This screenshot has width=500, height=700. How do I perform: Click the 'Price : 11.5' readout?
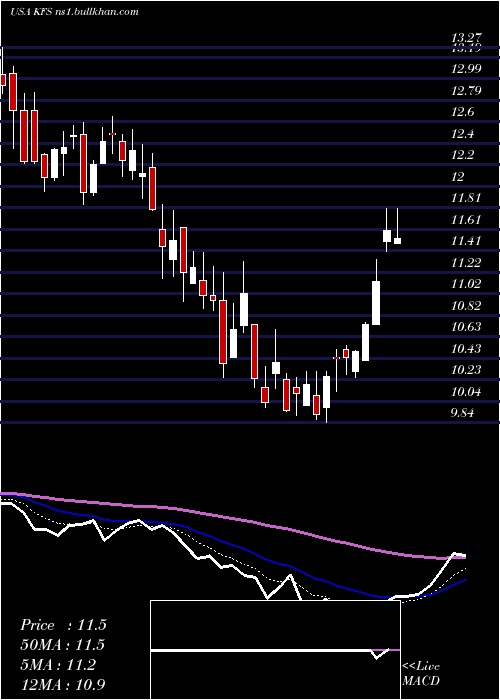click(63, 625)
